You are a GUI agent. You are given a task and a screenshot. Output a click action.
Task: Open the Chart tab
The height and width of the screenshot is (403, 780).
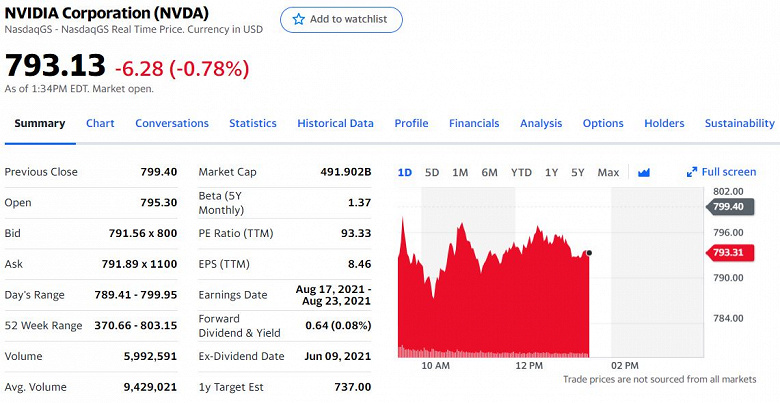pyautogui.click(x=100, y=123)
